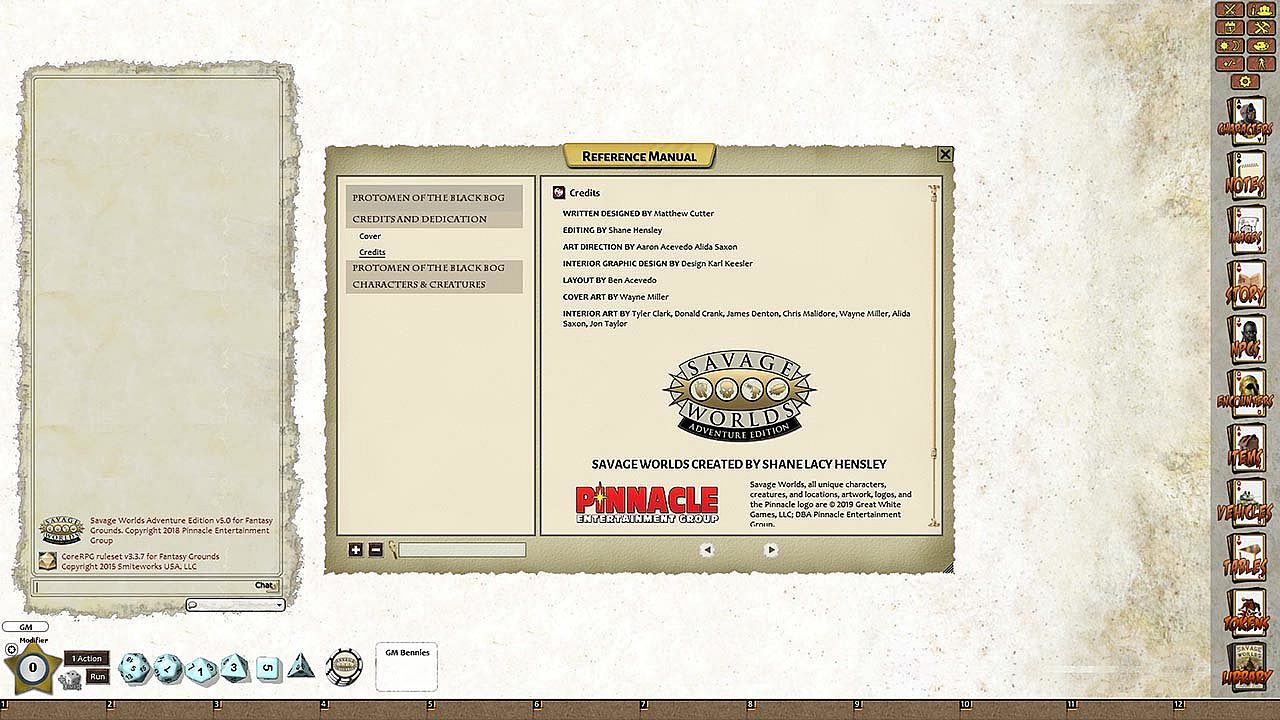
Task: Expand the Characters & Creatures section
Action: [x=434, y=284]
